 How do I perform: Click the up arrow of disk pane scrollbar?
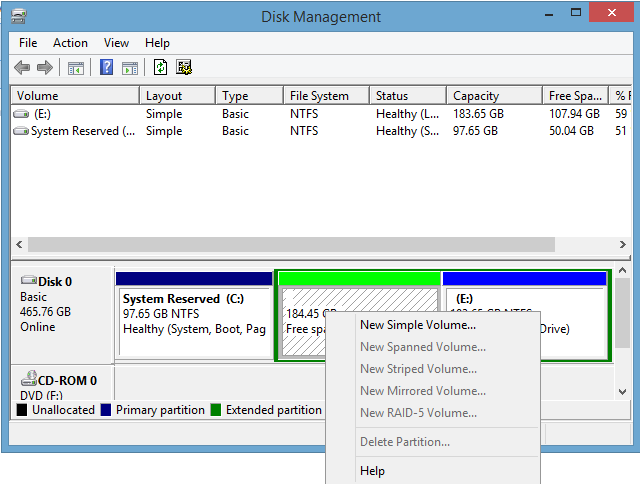(622, 270)
